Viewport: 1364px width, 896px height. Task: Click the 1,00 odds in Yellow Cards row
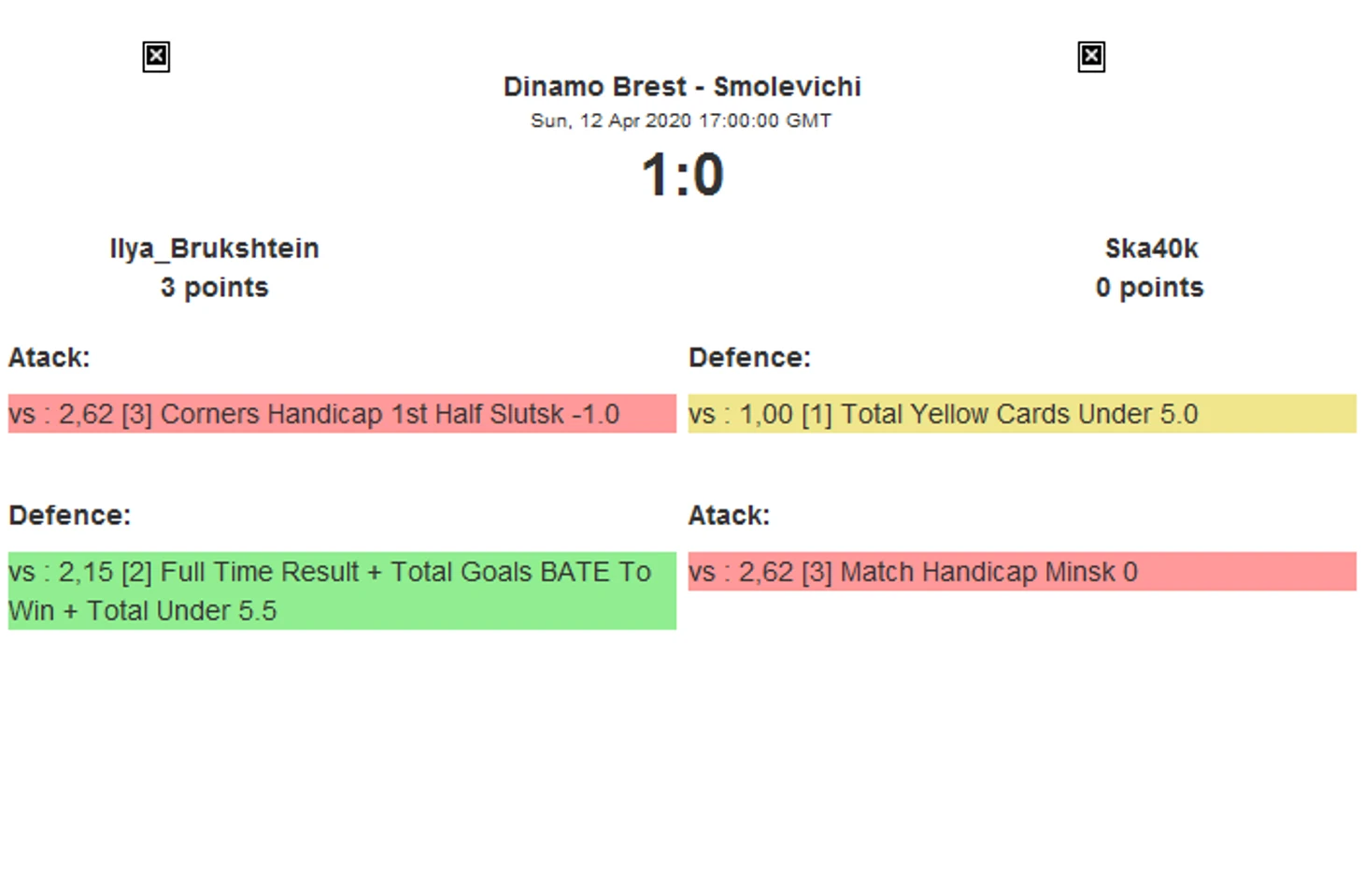766,415
